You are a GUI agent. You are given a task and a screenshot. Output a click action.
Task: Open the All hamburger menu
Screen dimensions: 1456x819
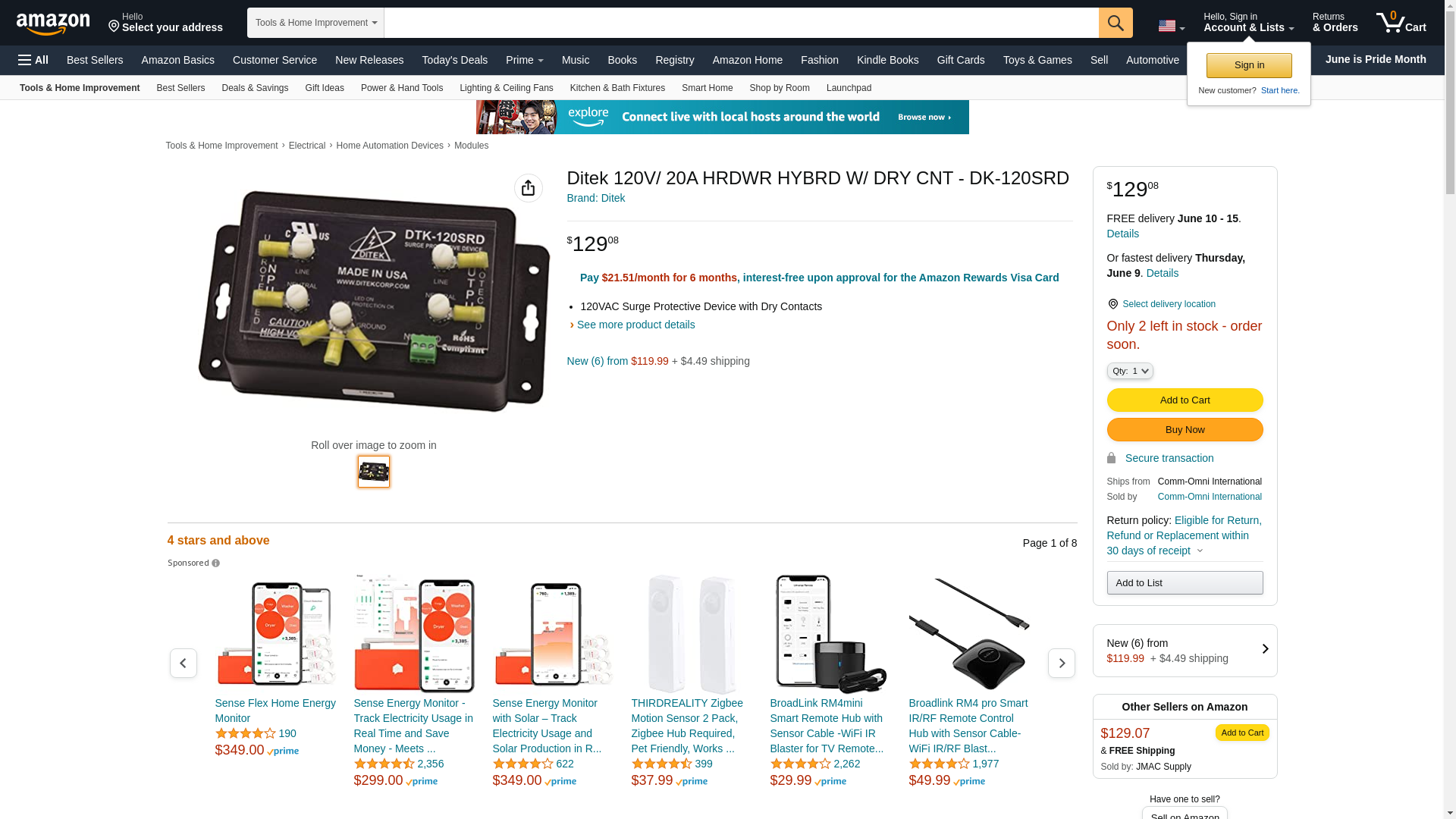33,60
